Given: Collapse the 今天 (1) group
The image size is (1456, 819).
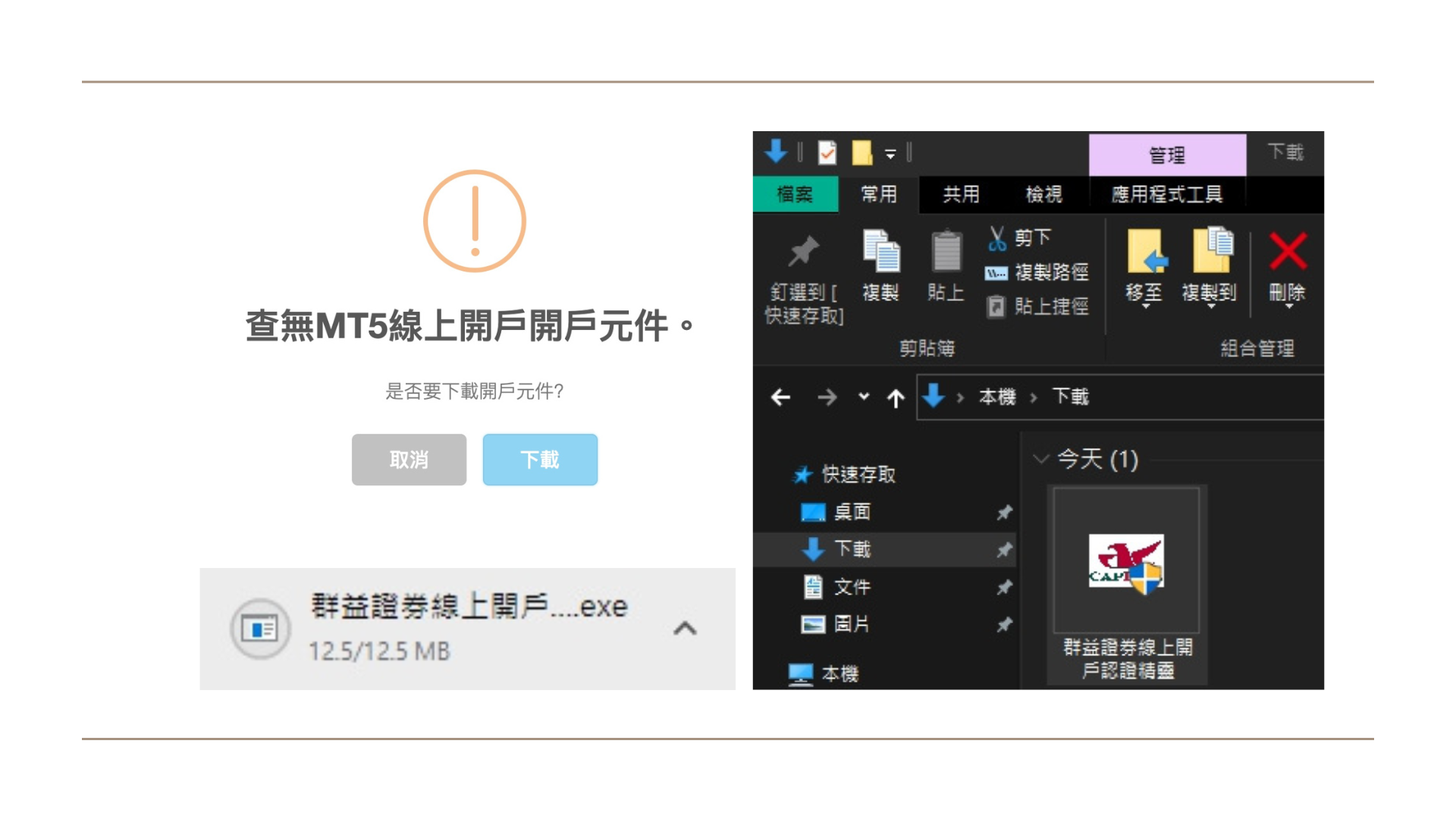Looking at the screenshot, I should click(1040, 459).
